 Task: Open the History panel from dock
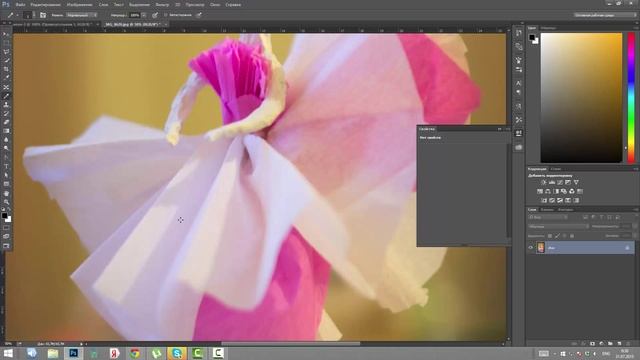pyautogui.click(x=519, y=33)
